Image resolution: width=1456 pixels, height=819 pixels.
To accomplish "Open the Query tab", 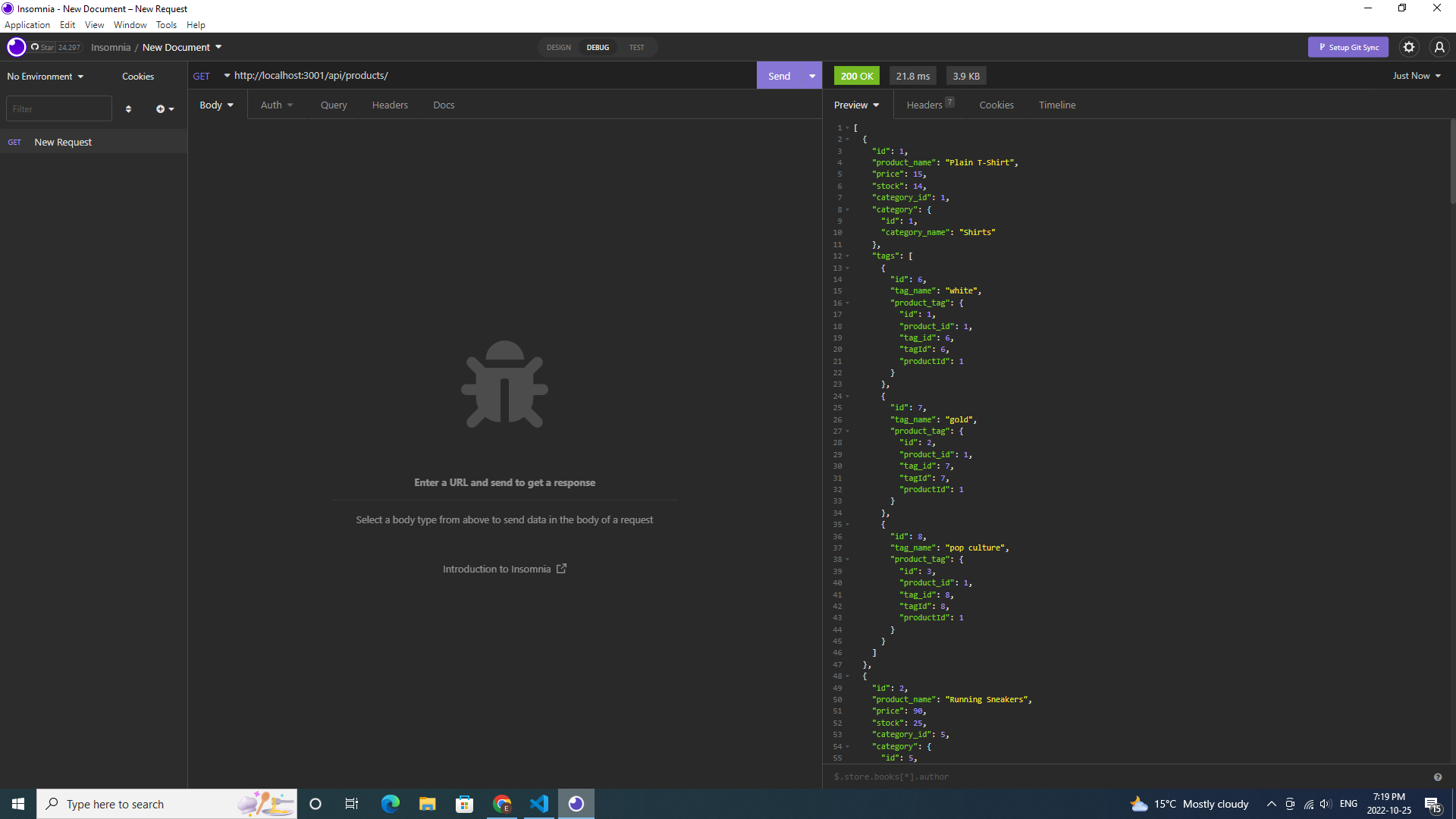I will [334, 105].
